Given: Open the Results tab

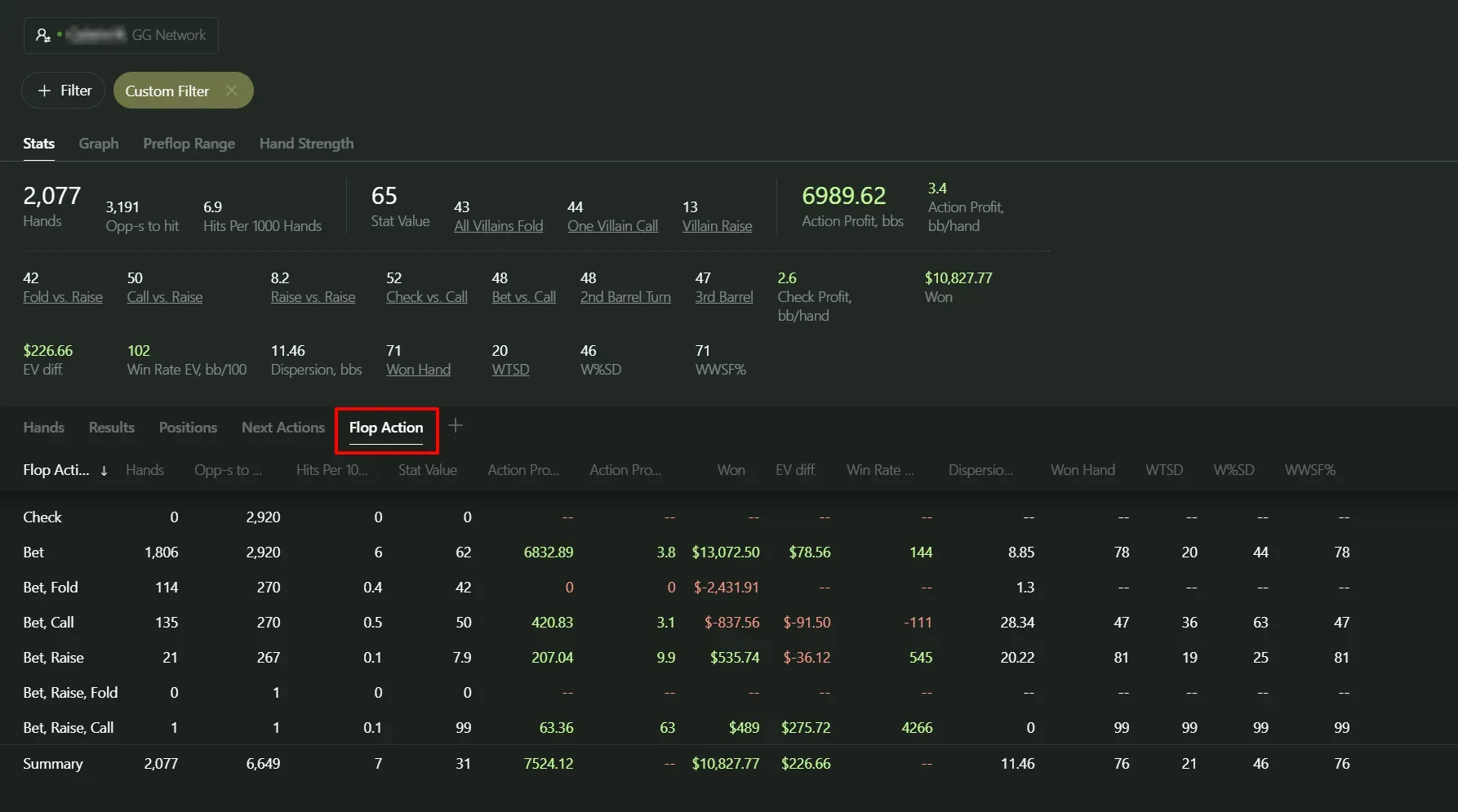Looking at the screenshot, I should [111, 428].
